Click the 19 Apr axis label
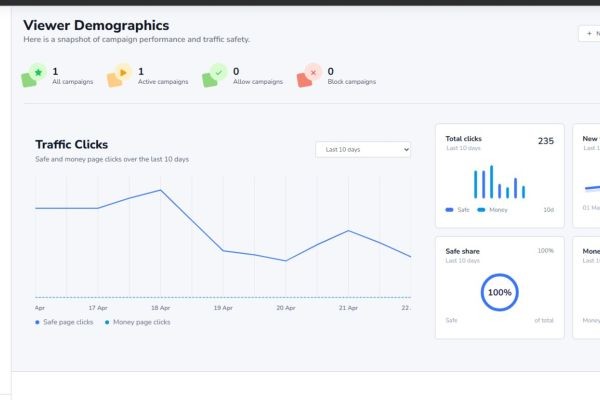 click(223, 308)
